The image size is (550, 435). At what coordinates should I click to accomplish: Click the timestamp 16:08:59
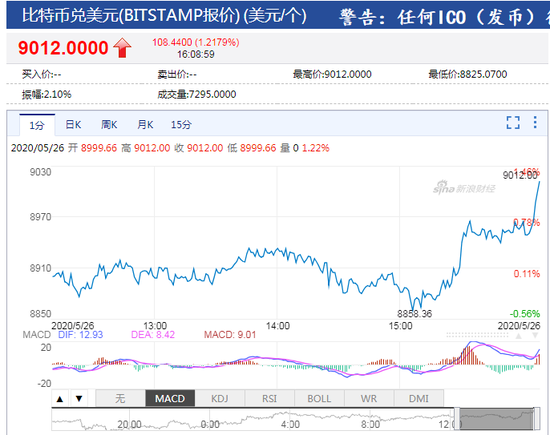point(196,54)
